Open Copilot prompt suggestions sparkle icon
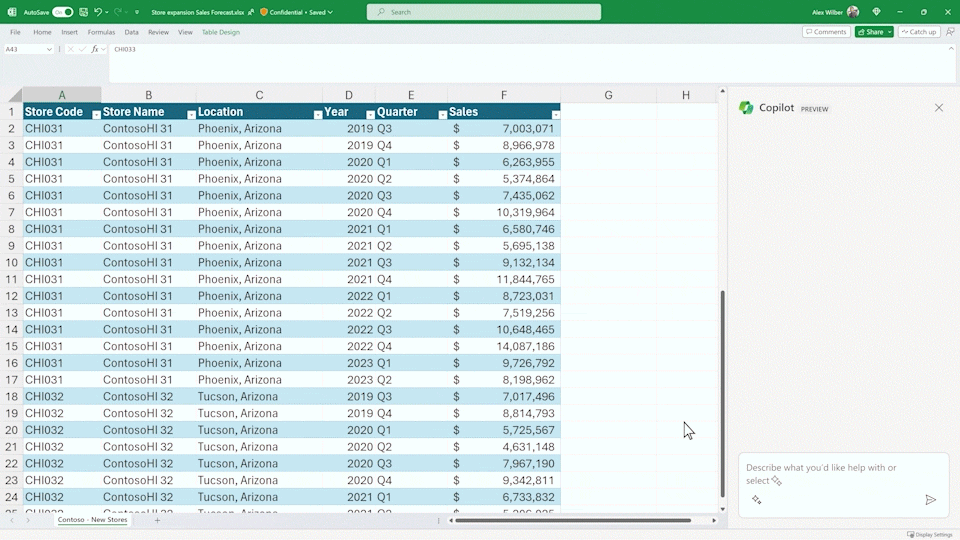960x540 pixels. point(757,500)
